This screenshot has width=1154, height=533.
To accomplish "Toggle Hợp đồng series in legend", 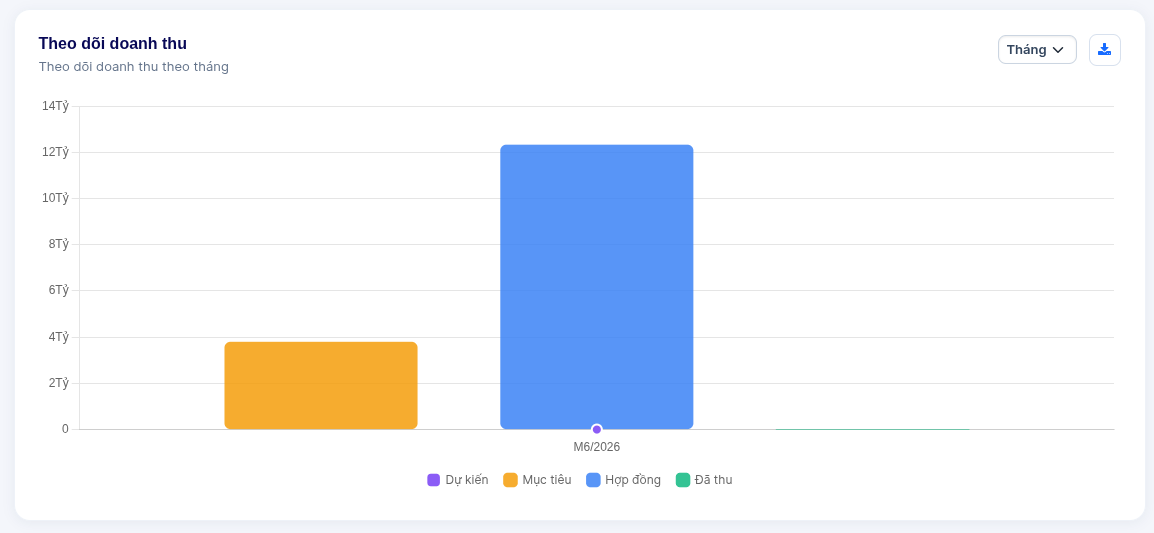I will [623, 480].
